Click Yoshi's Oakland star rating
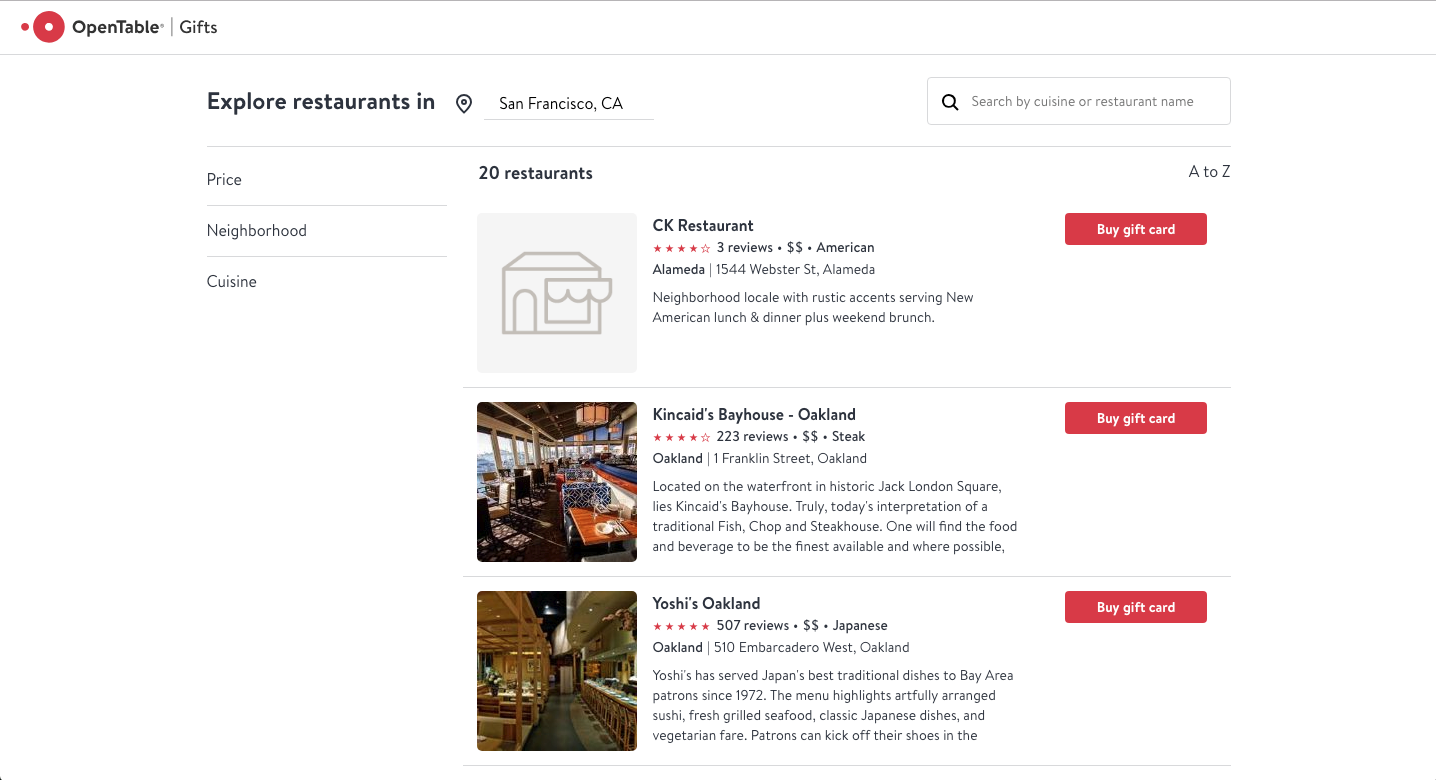This screenshot has width=1436, height=780. (682, 626)
